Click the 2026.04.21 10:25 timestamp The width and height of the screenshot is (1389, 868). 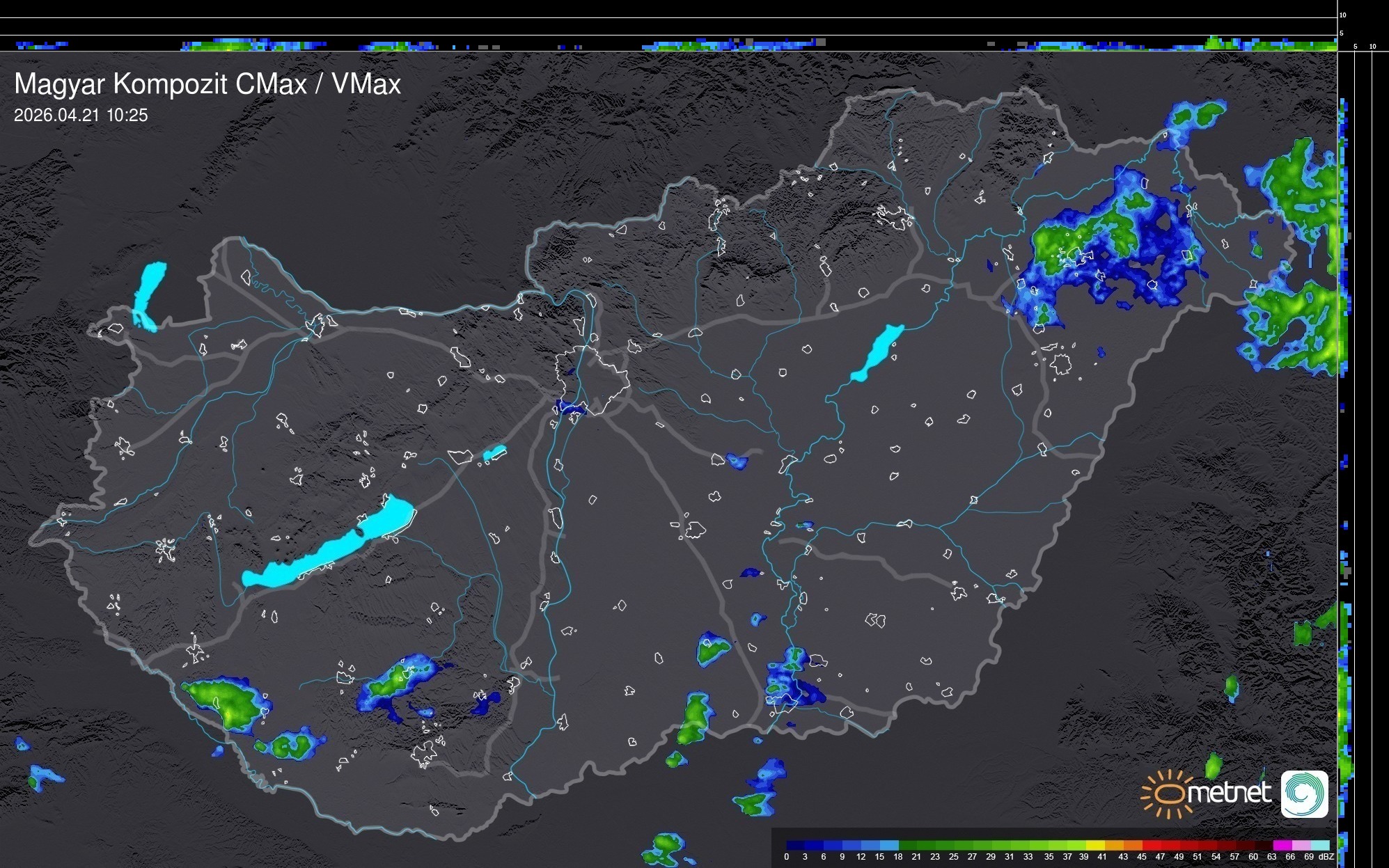[x=81, y=116]
